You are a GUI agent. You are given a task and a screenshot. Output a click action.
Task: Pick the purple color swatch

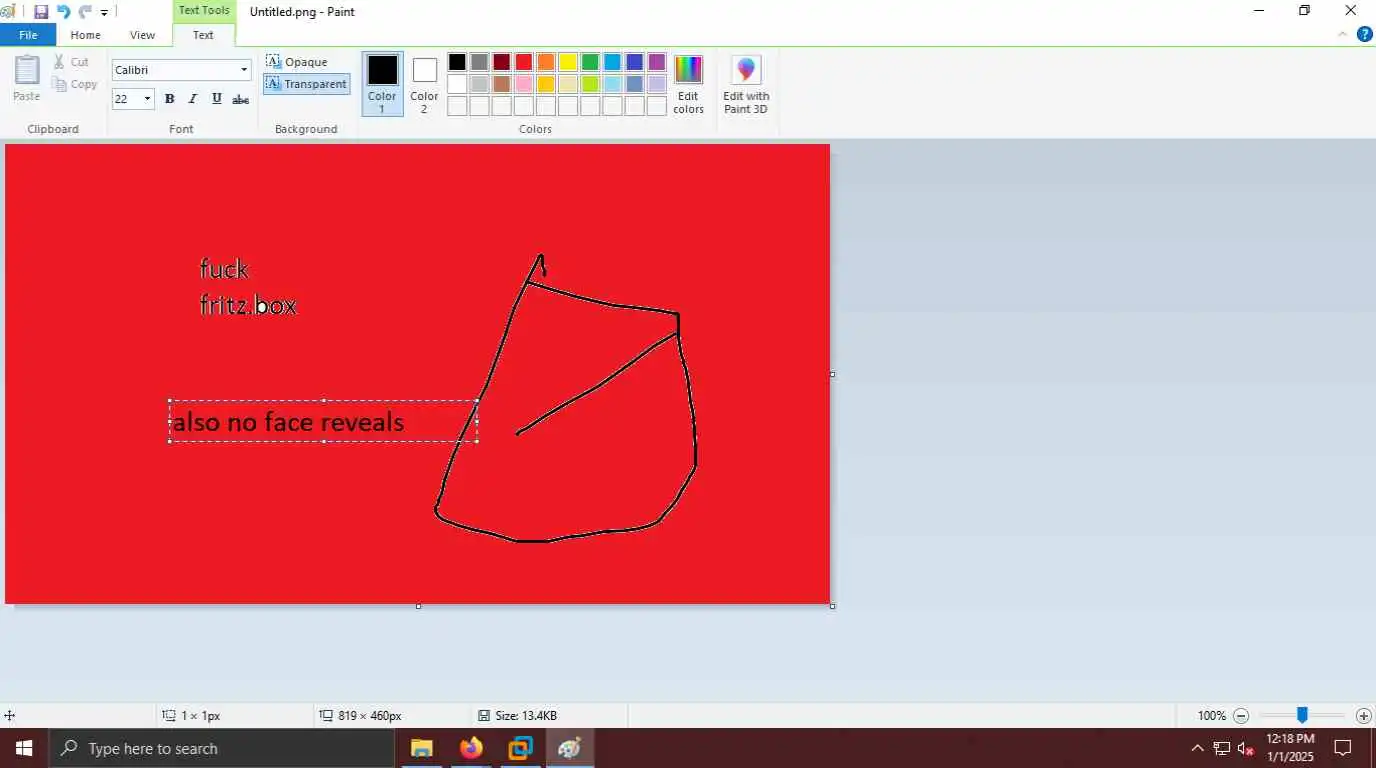click(x=657, y=62)
